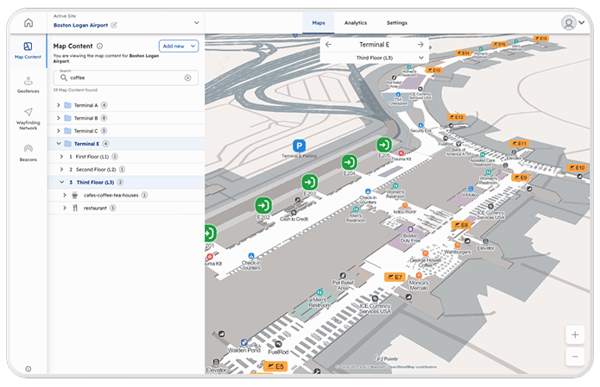
Task: Expand First Floor (L1) row
Action: (62, 157)
